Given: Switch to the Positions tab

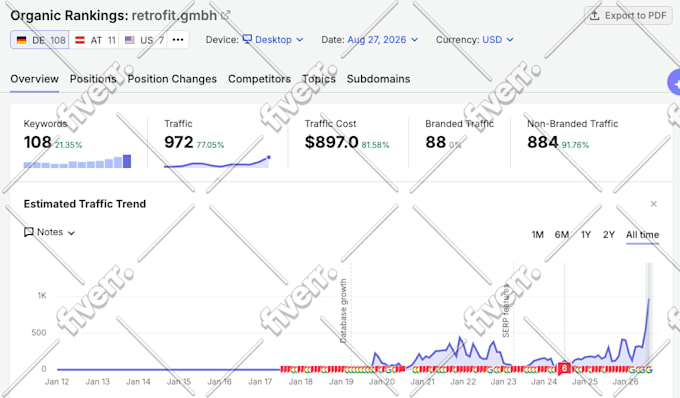Looking at the screenshot, I should click(93, 79).
